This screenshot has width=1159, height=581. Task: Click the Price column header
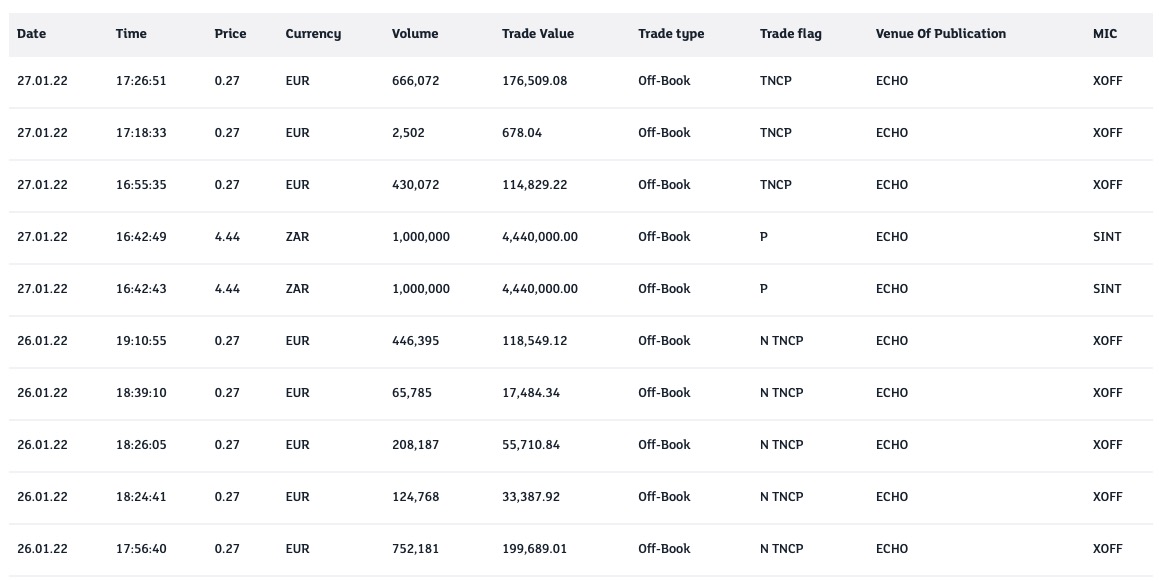click(x=230, y=34)
